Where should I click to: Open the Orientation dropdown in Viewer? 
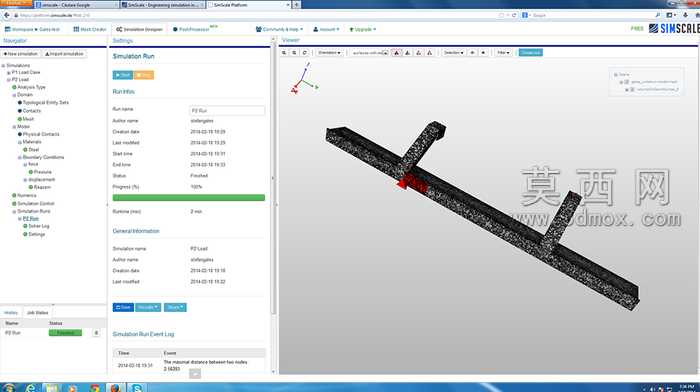tap(329, 53)
